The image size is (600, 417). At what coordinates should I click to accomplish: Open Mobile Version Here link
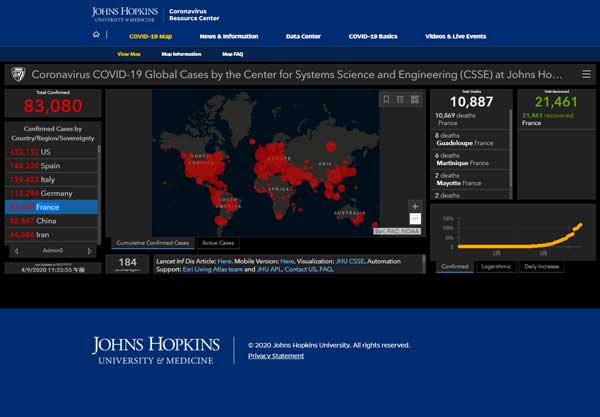click(287, 261)
